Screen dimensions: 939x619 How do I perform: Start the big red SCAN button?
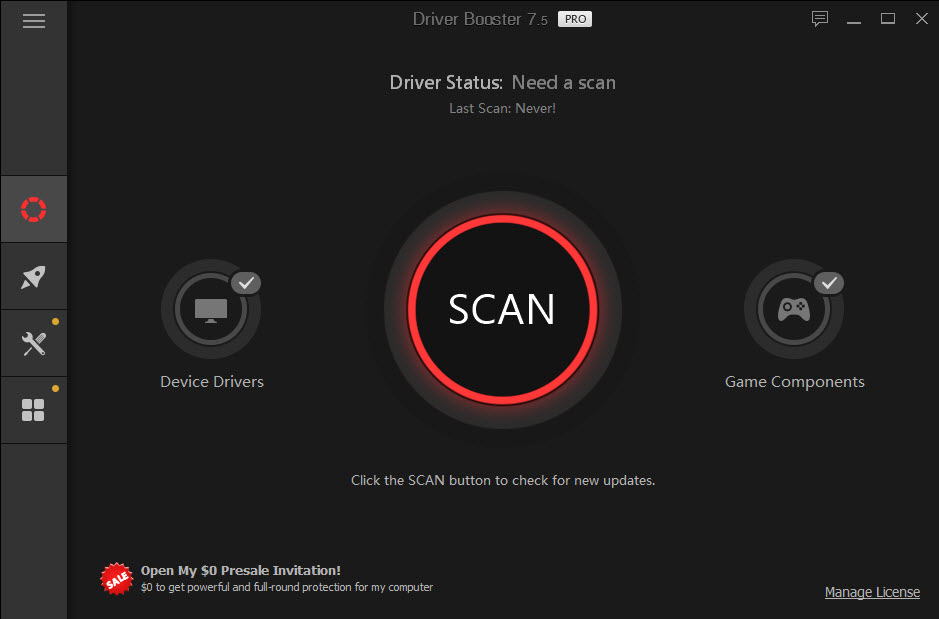coord(502,310)
